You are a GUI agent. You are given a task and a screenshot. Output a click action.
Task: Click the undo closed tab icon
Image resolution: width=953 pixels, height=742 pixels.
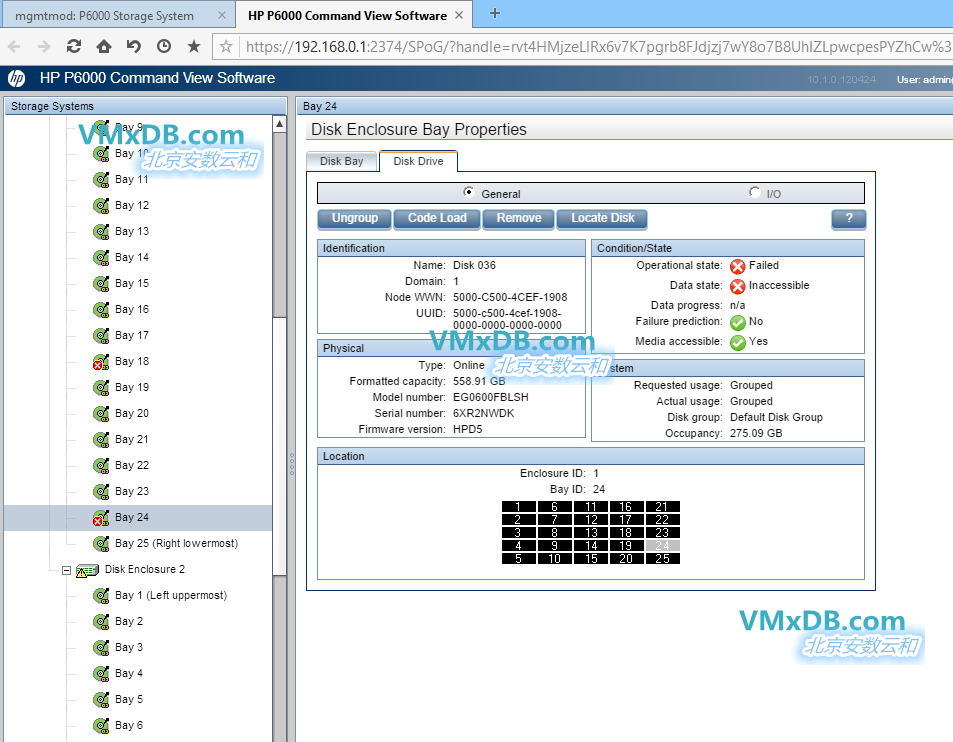click(134, 46)
